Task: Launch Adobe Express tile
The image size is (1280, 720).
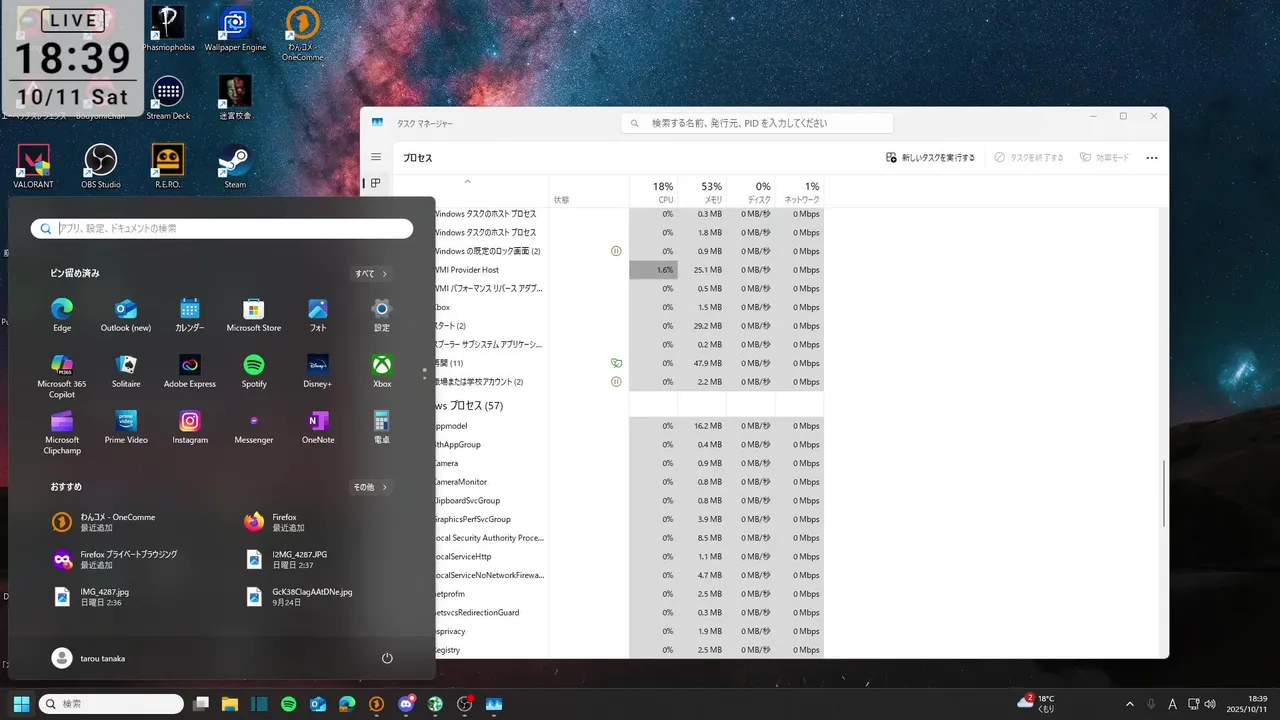Action: (x=190, y=371)
